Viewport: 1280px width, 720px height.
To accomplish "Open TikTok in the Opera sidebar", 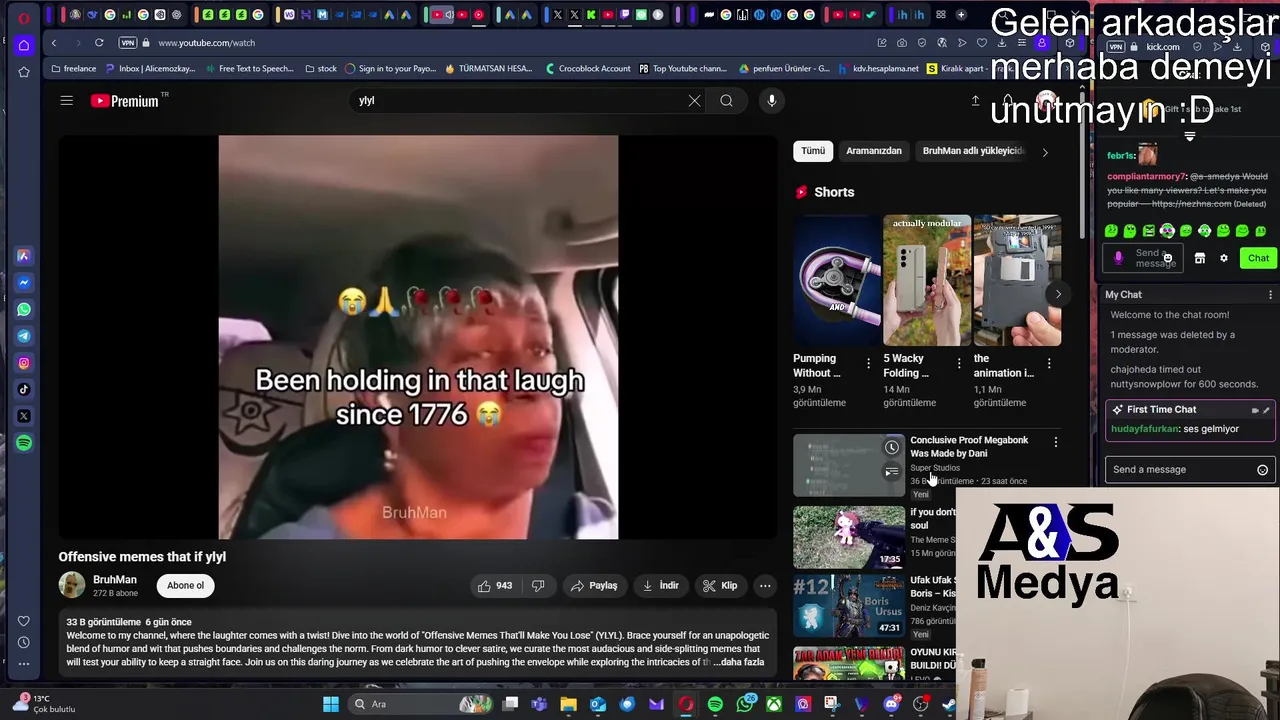I will pos(24,389).
